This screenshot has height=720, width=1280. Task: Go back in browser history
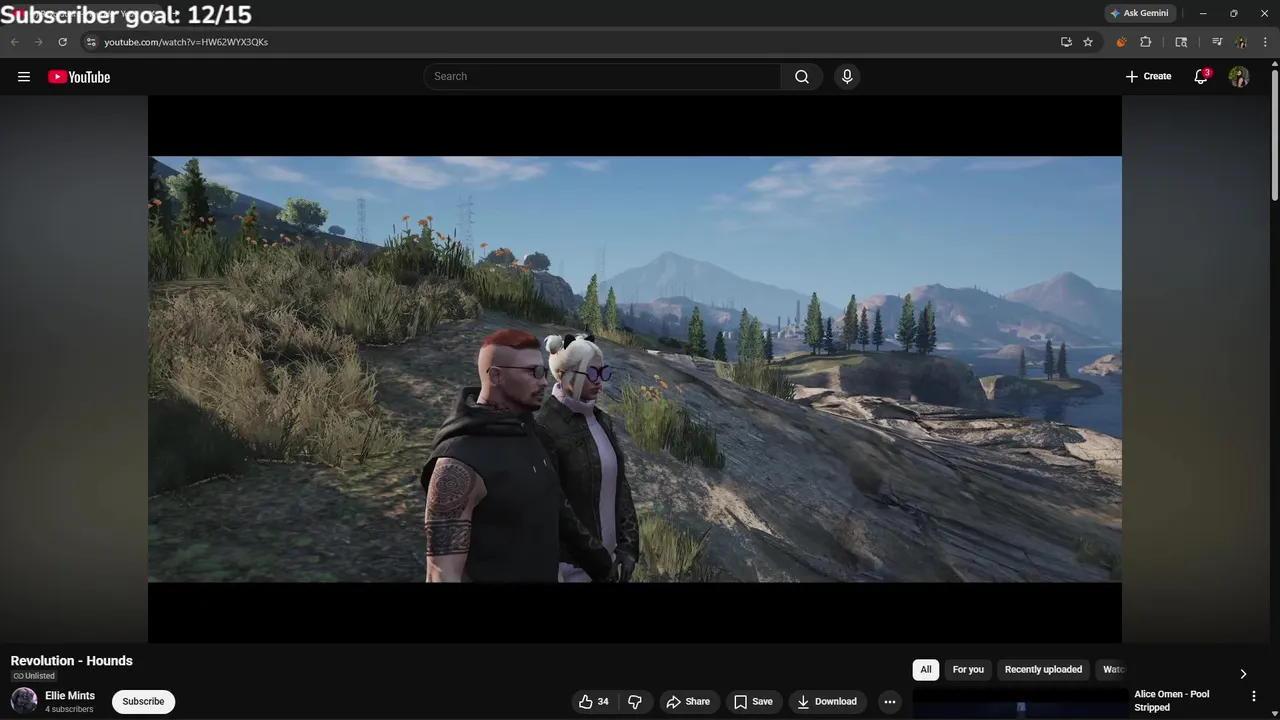(14, 42)
